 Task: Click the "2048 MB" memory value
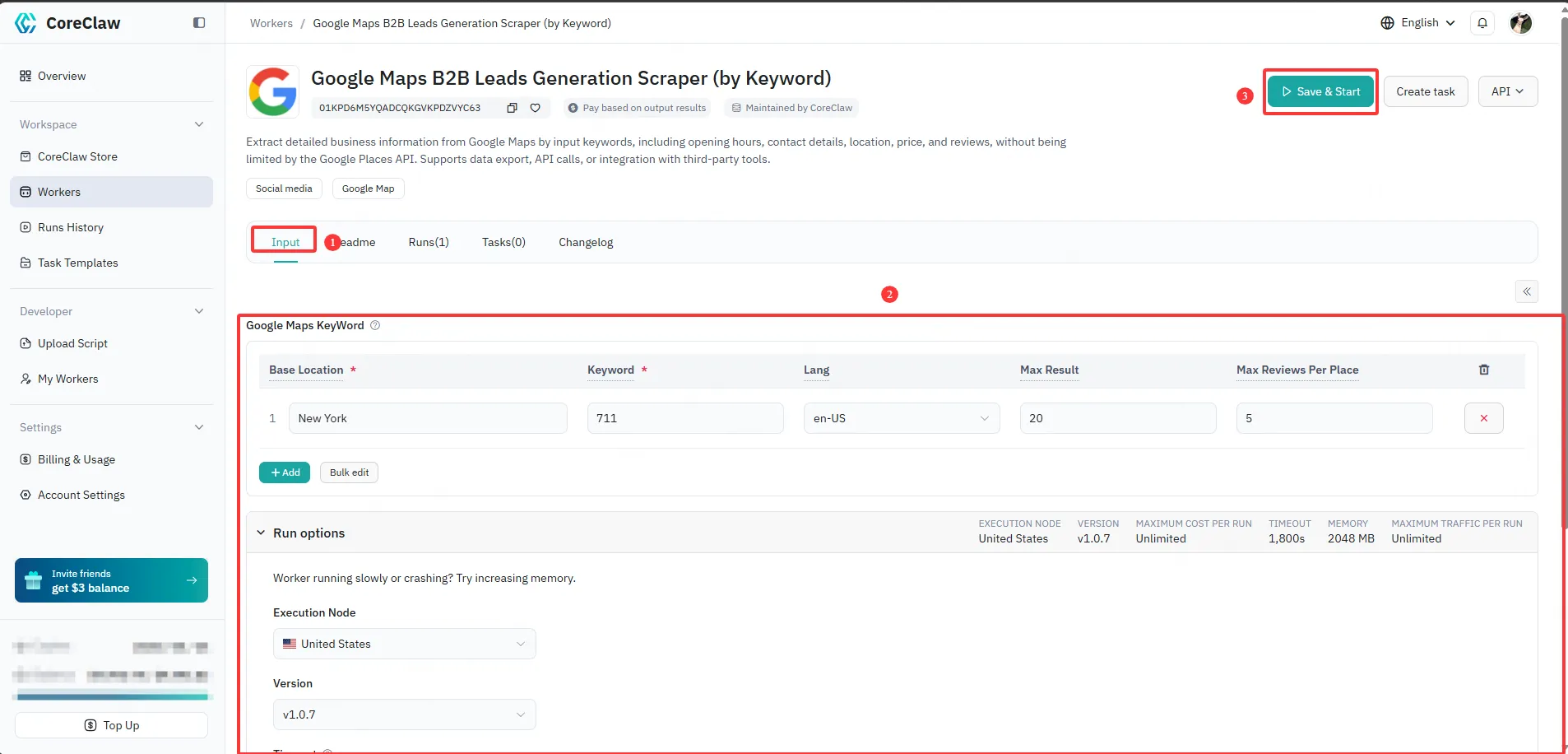(x=1351, y=538)
